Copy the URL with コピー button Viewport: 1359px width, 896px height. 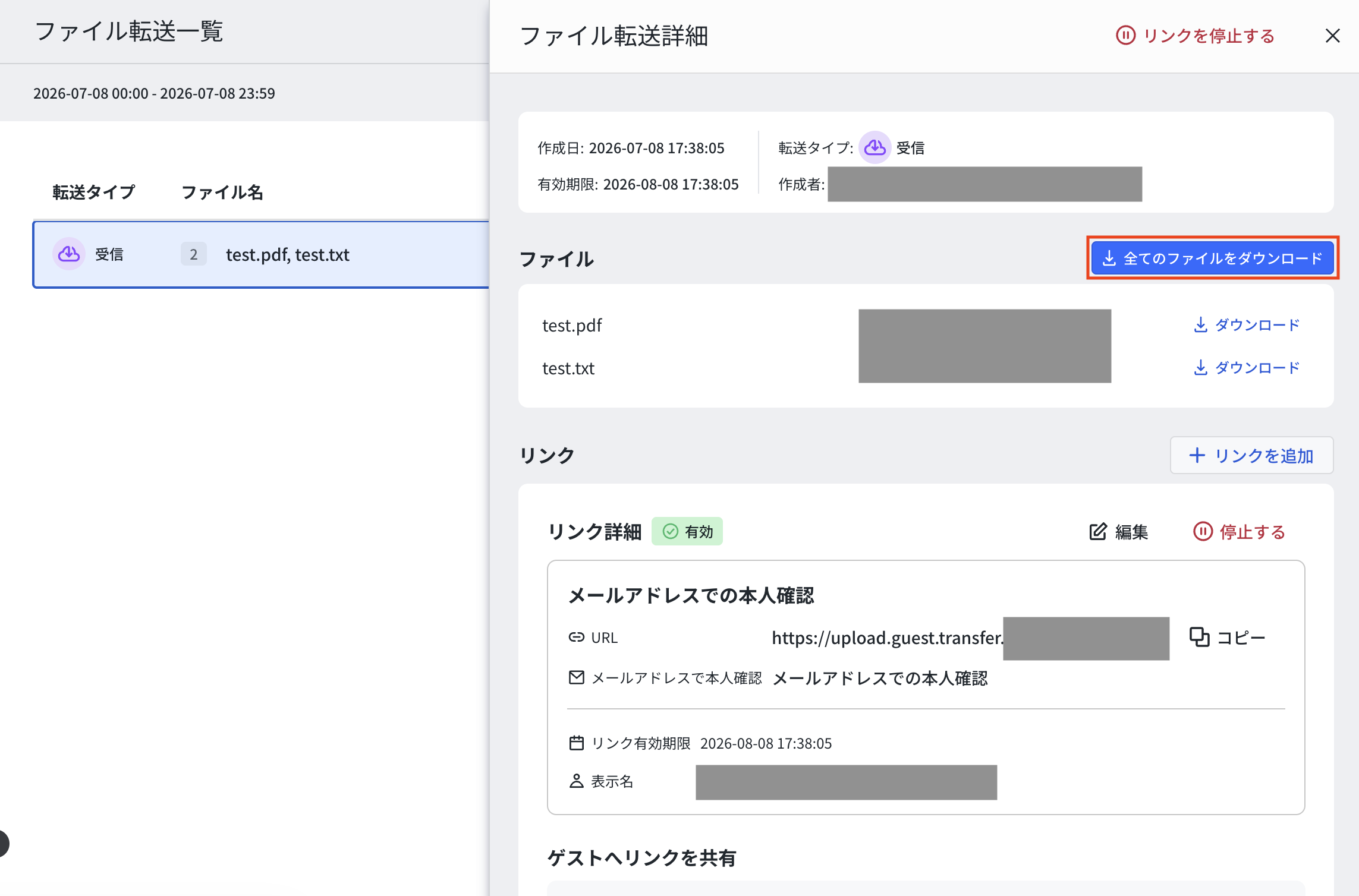[1227, 638]
